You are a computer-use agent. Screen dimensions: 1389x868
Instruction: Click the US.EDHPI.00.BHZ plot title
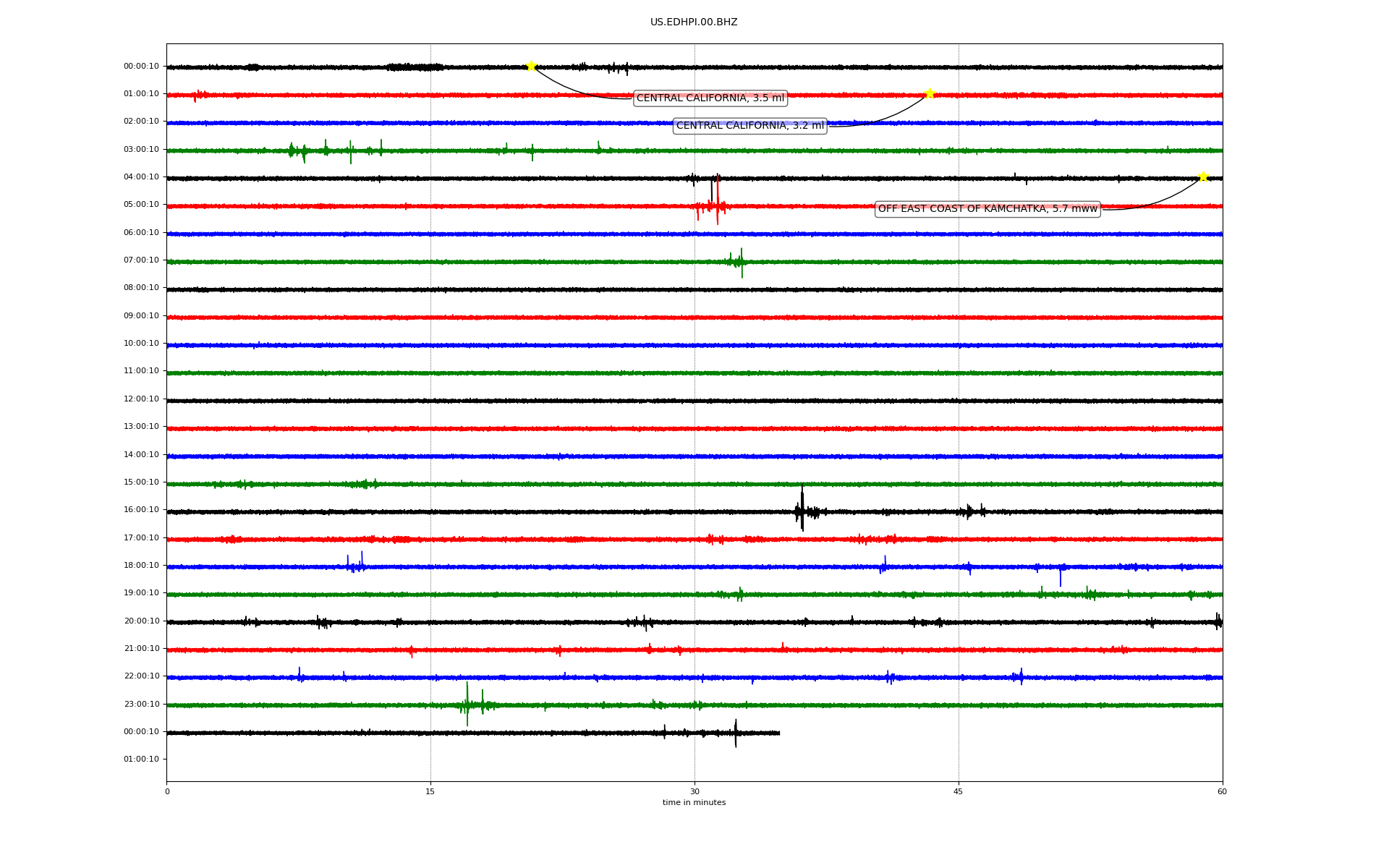(x=694, y=22)
